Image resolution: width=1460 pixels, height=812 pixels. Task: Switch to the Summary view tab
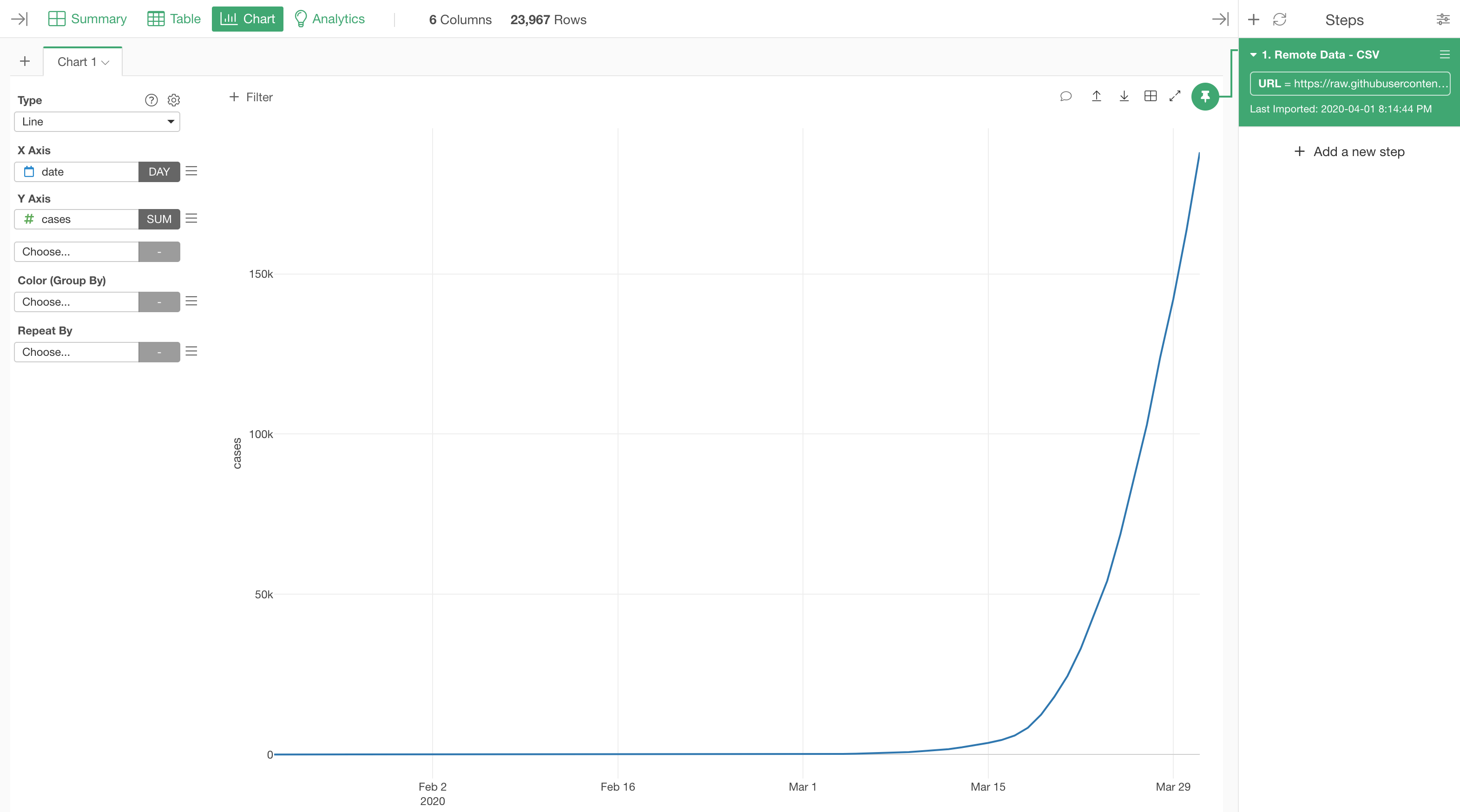pyautogui.click(x=88, y=19)
